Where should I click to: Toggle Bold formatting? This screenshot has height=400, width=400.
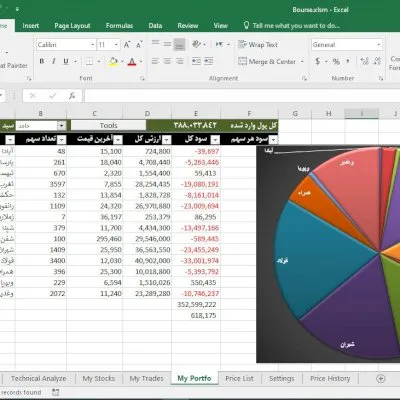point(42,61)
